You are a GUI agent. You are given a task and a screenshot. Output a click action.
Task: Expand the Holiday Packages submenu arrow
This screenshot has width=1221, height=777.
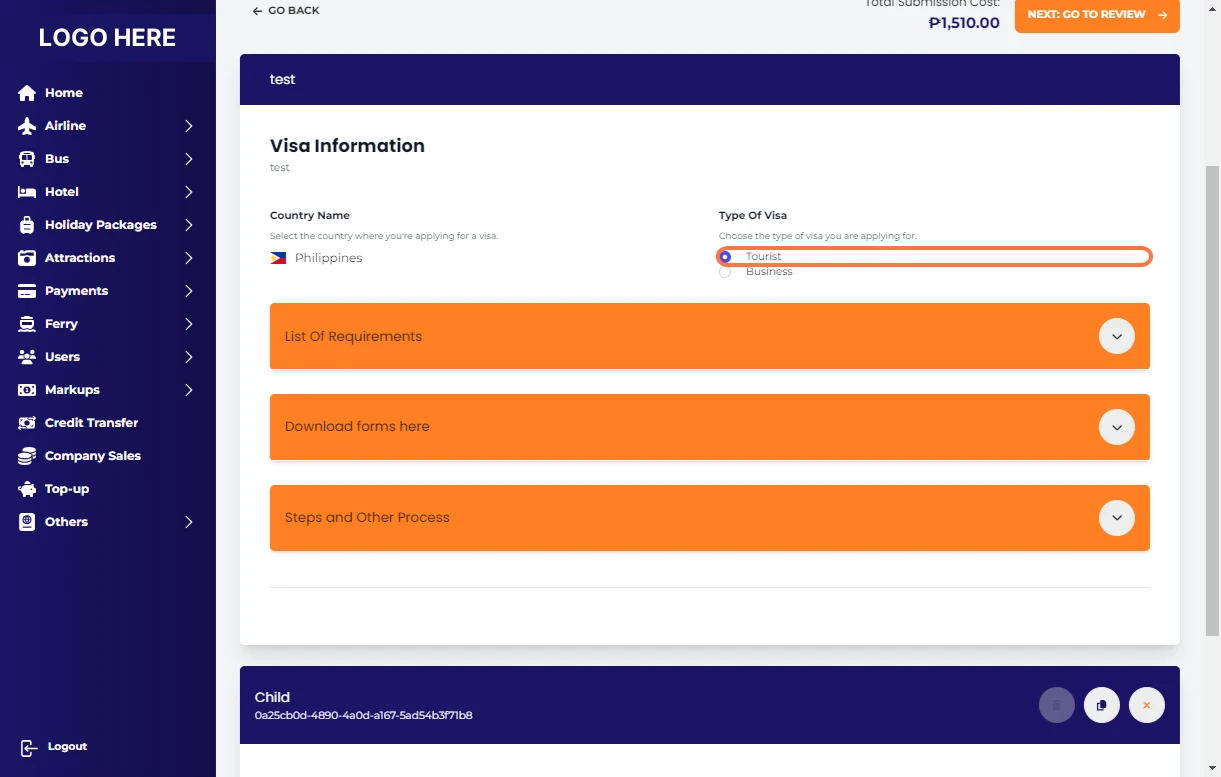point(188,225)
